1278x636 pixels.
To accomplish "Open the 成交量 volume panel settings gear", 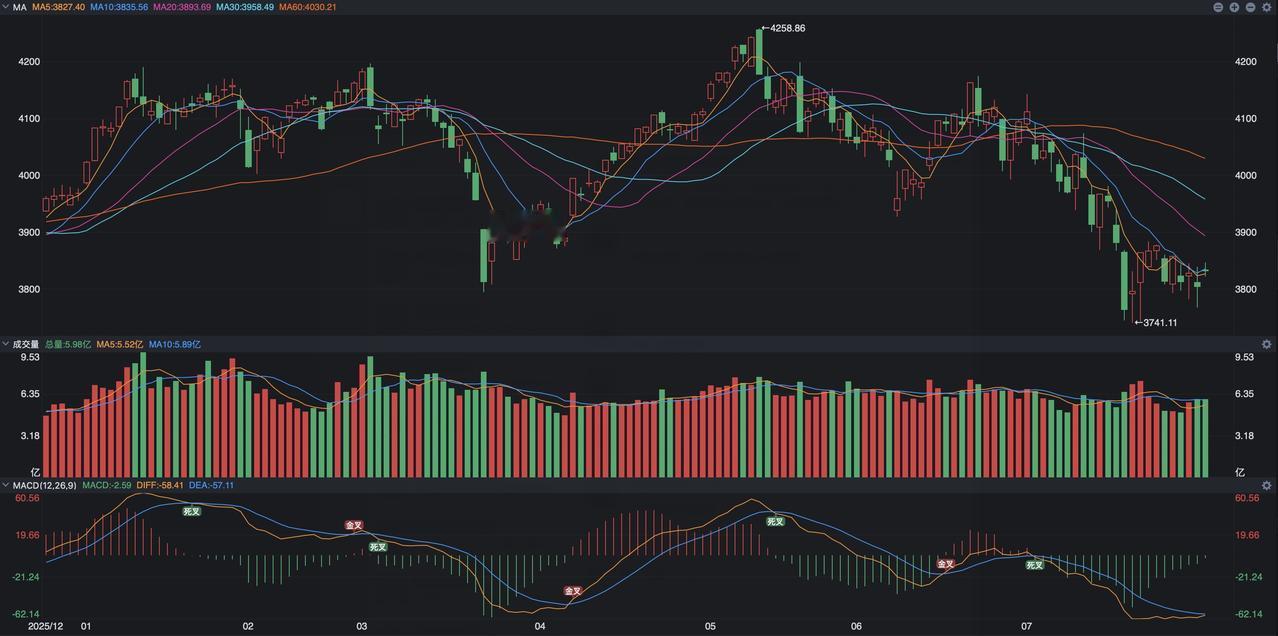I will pos(1266,344).
